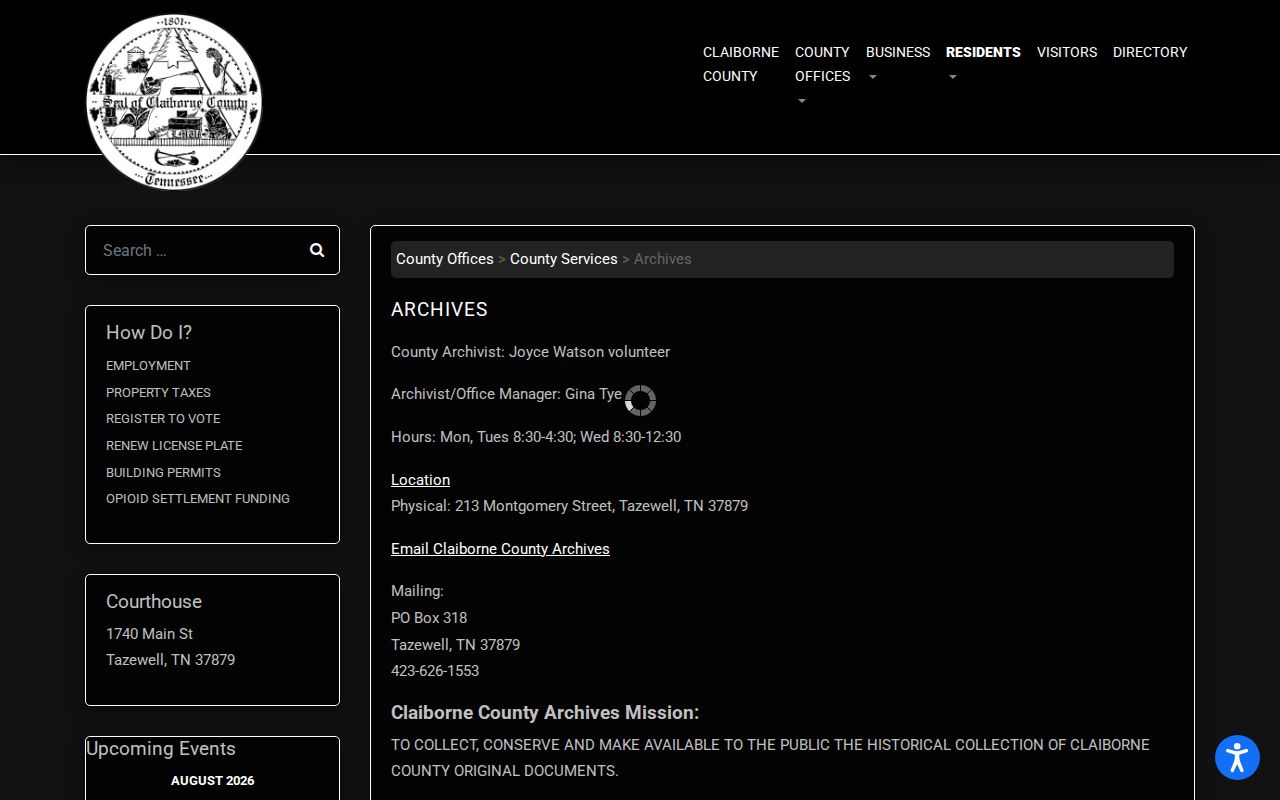Focus the Search input field

[198, 250]
